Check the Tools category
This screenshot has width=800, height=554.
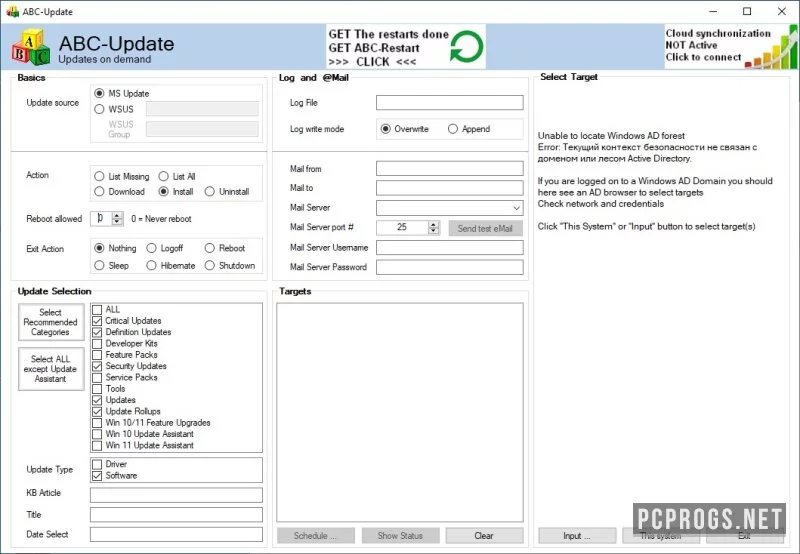tap(97, 389)
